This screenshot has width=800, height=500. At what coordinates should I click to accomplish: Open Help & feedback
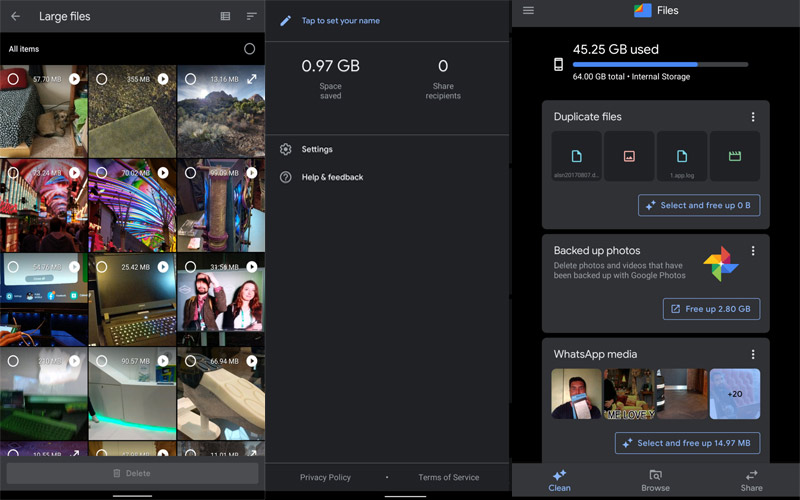[x=286, y=177]
